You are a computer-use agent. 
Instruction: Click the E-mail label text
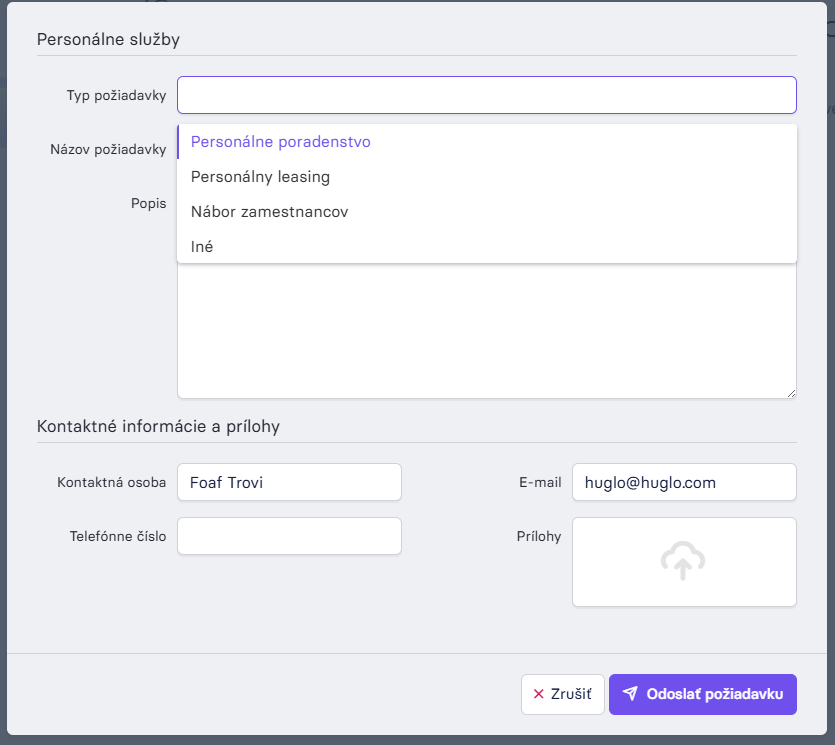click(x=540, y=482)
